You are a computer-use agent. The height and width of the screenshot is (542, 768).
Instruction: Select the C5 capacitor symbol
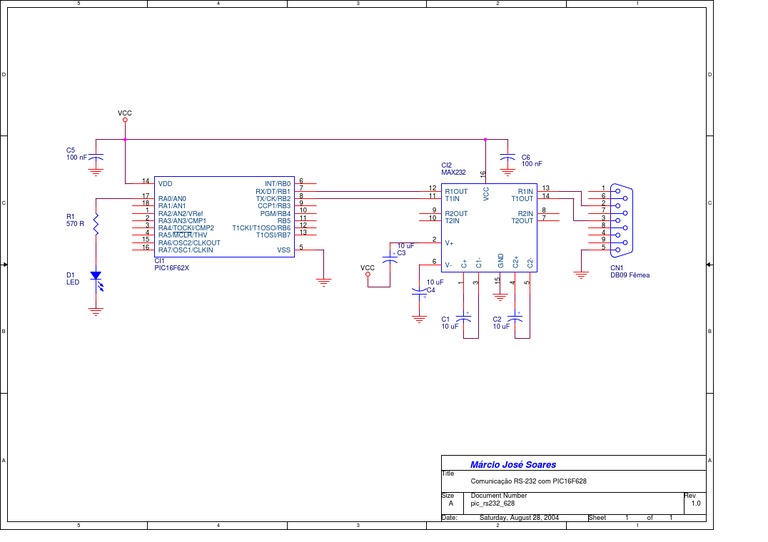click(96, 157)
